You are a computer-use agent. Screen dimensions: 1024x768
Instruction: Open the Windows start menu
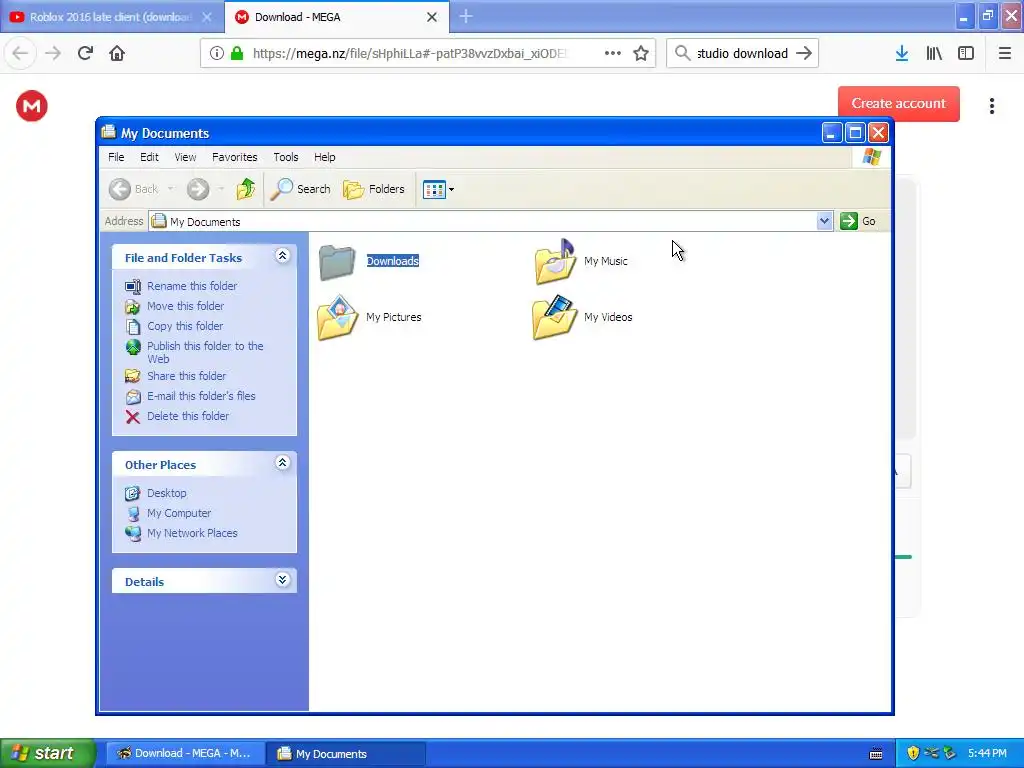pyautogui.click(x=47, y=753)
